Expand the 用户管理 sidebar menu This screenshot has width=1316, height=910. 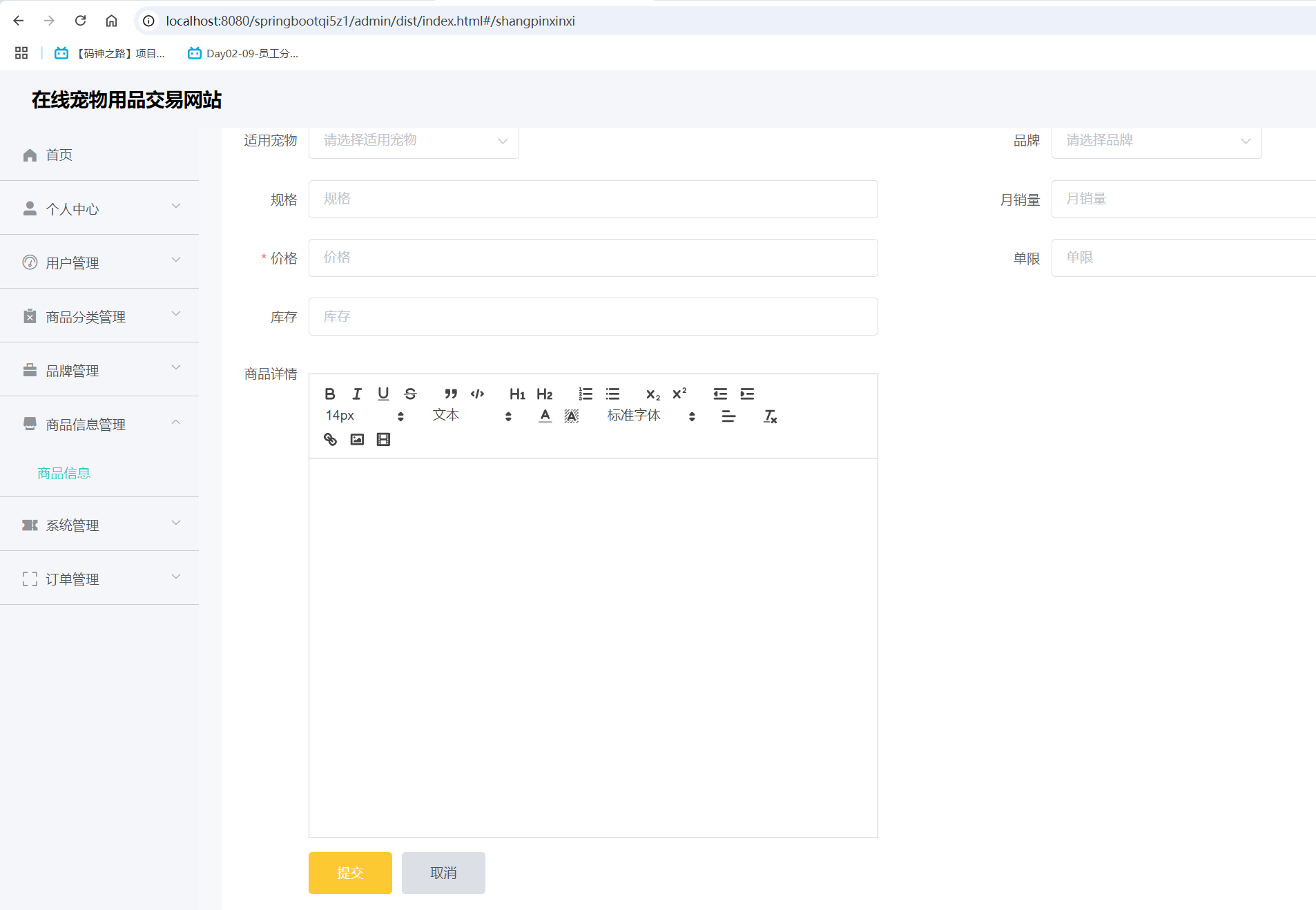(99, 262)
